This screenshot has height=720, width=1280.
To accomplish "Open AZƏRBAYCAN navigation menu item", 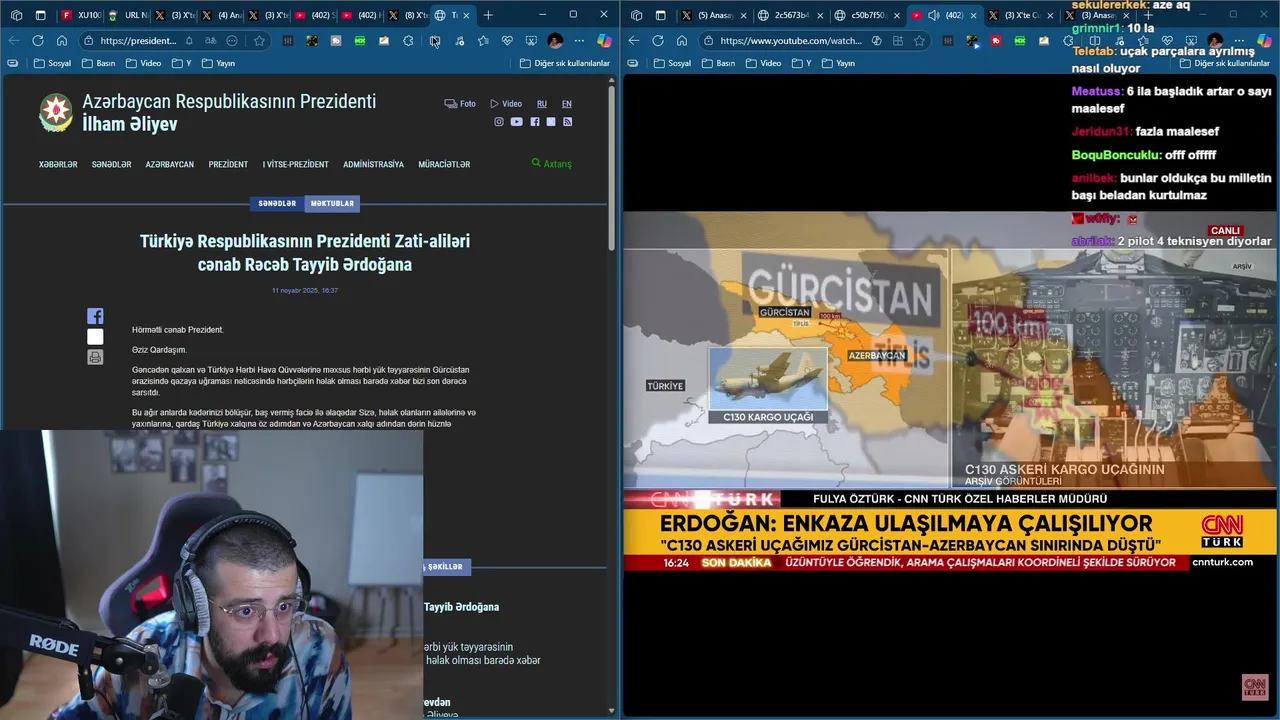I will (170, 164).
